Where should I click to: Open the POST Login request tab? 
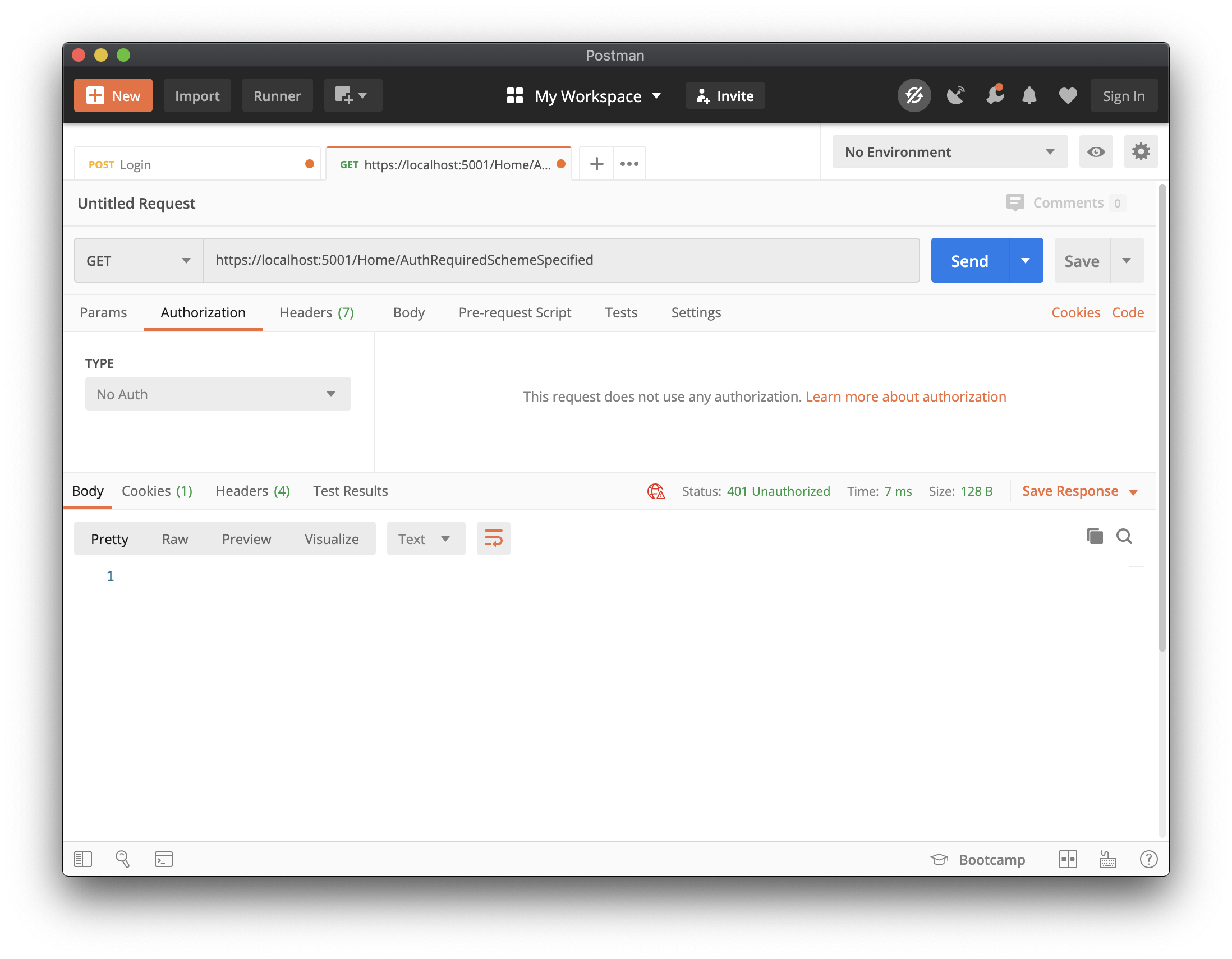click(x=192, y=165)
